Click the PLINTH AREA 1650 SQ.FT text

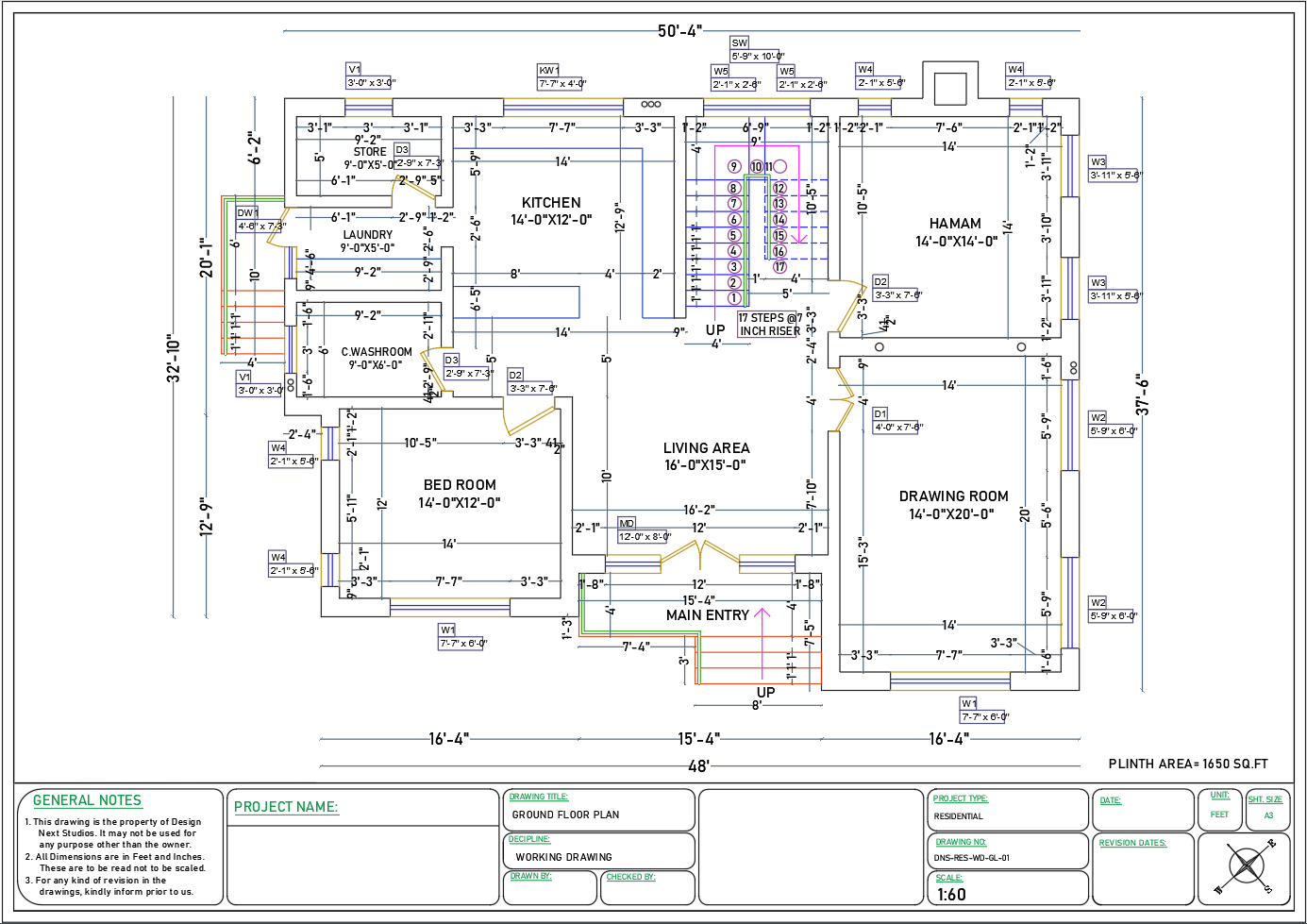pyautogui.click(x=1187, y=764)
